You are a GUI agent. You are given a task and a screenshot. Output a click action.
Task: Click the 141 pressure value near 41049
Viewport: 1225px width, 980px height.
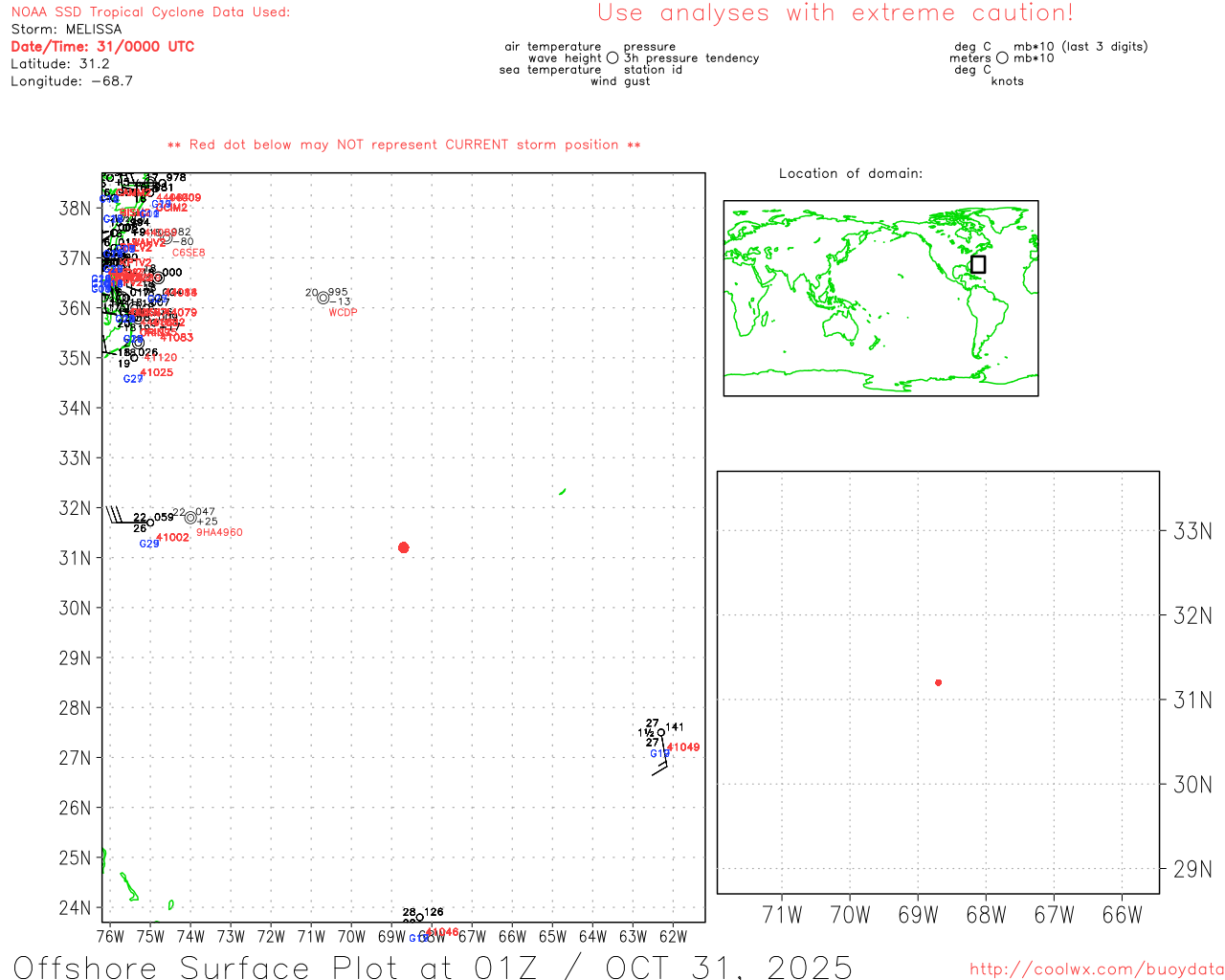[x=675, y=727]
